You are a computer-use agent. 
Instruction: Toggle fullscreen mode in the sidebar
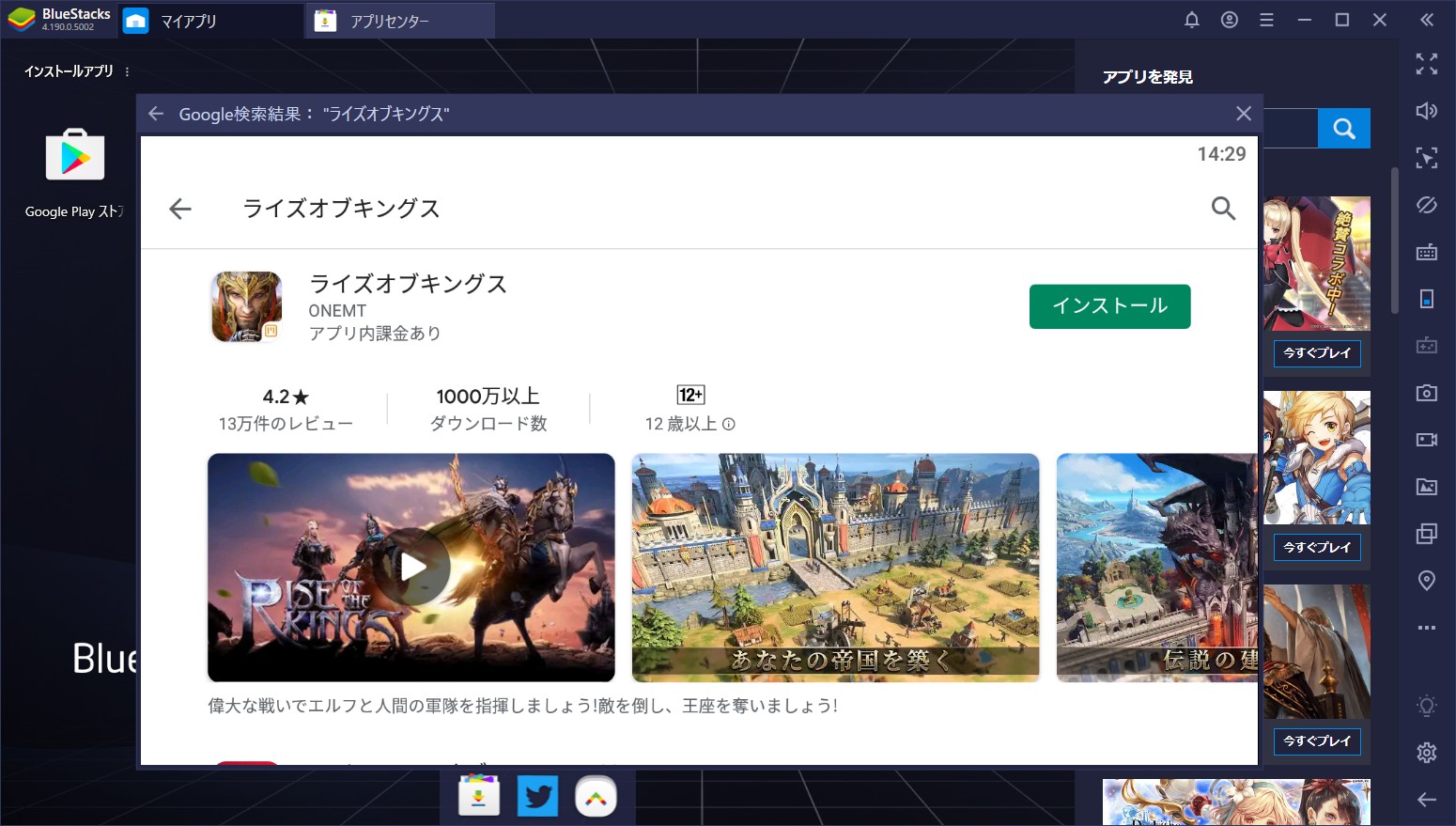tap(1427, 64)
